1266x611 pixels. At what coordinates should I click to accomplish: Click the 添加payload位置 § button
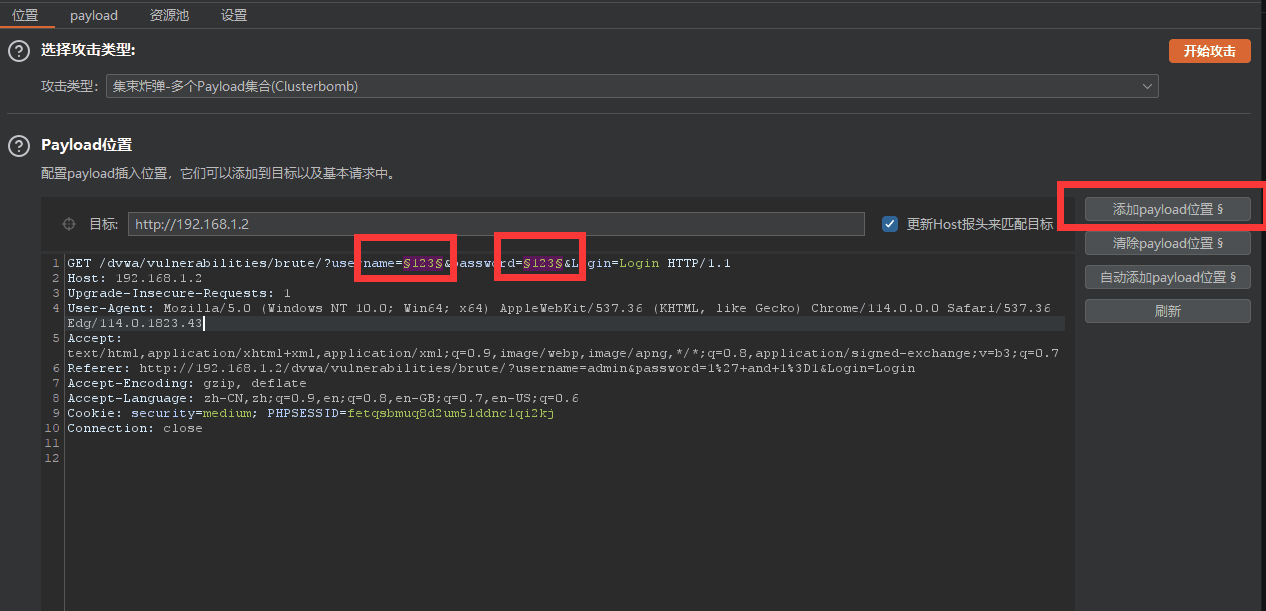click(x=1167, y=209)
